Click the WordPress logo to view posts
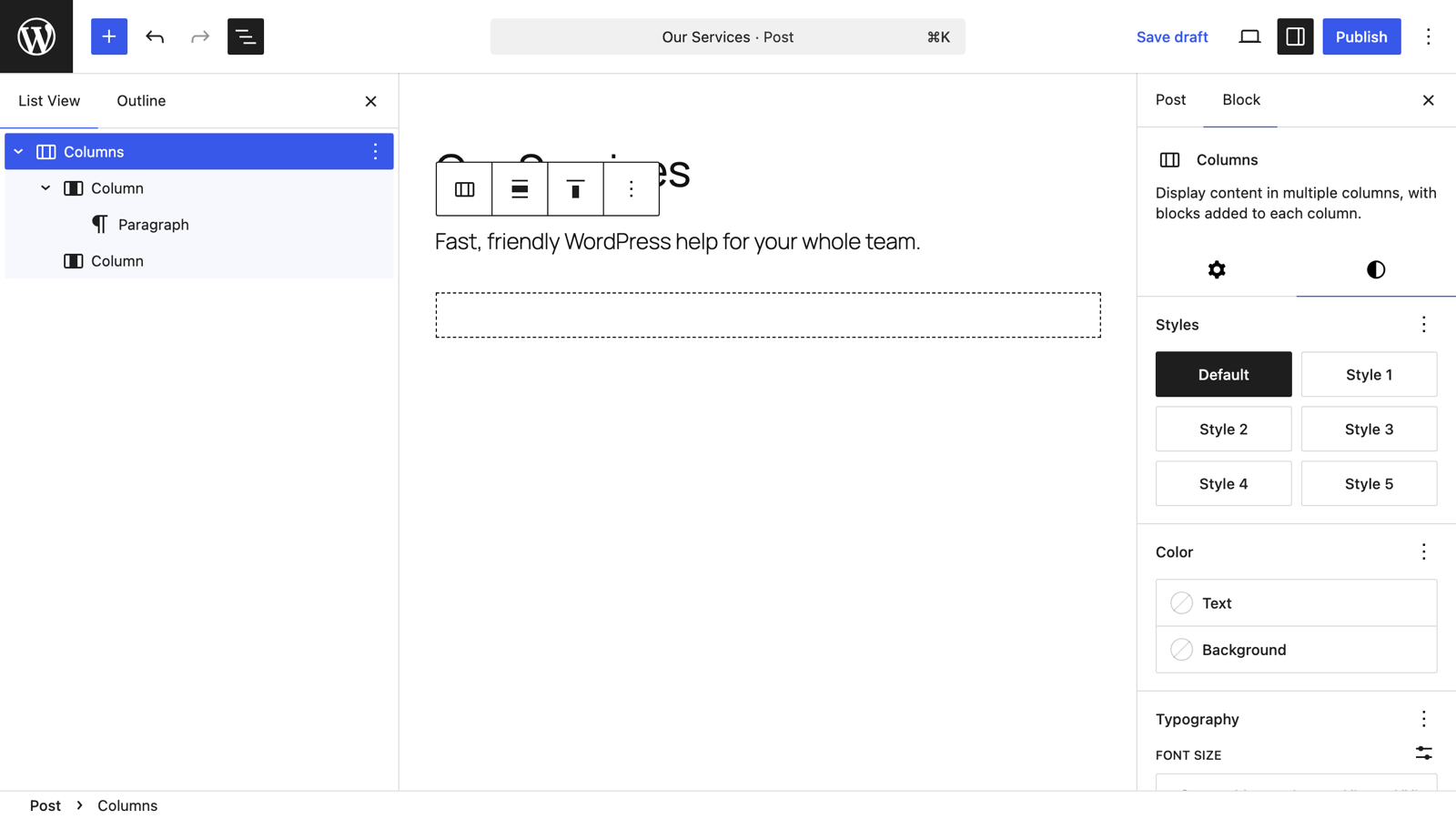Image resolution: width=1456 pixels, height=819 pixels. click(36, 36)
